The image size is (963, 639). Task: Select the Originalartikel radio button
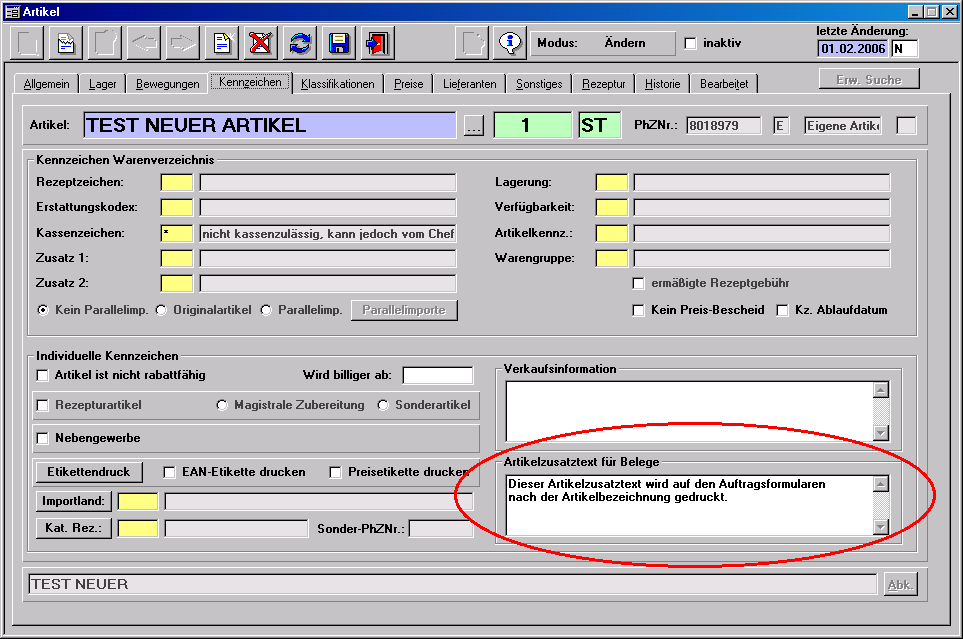(162, 310)
